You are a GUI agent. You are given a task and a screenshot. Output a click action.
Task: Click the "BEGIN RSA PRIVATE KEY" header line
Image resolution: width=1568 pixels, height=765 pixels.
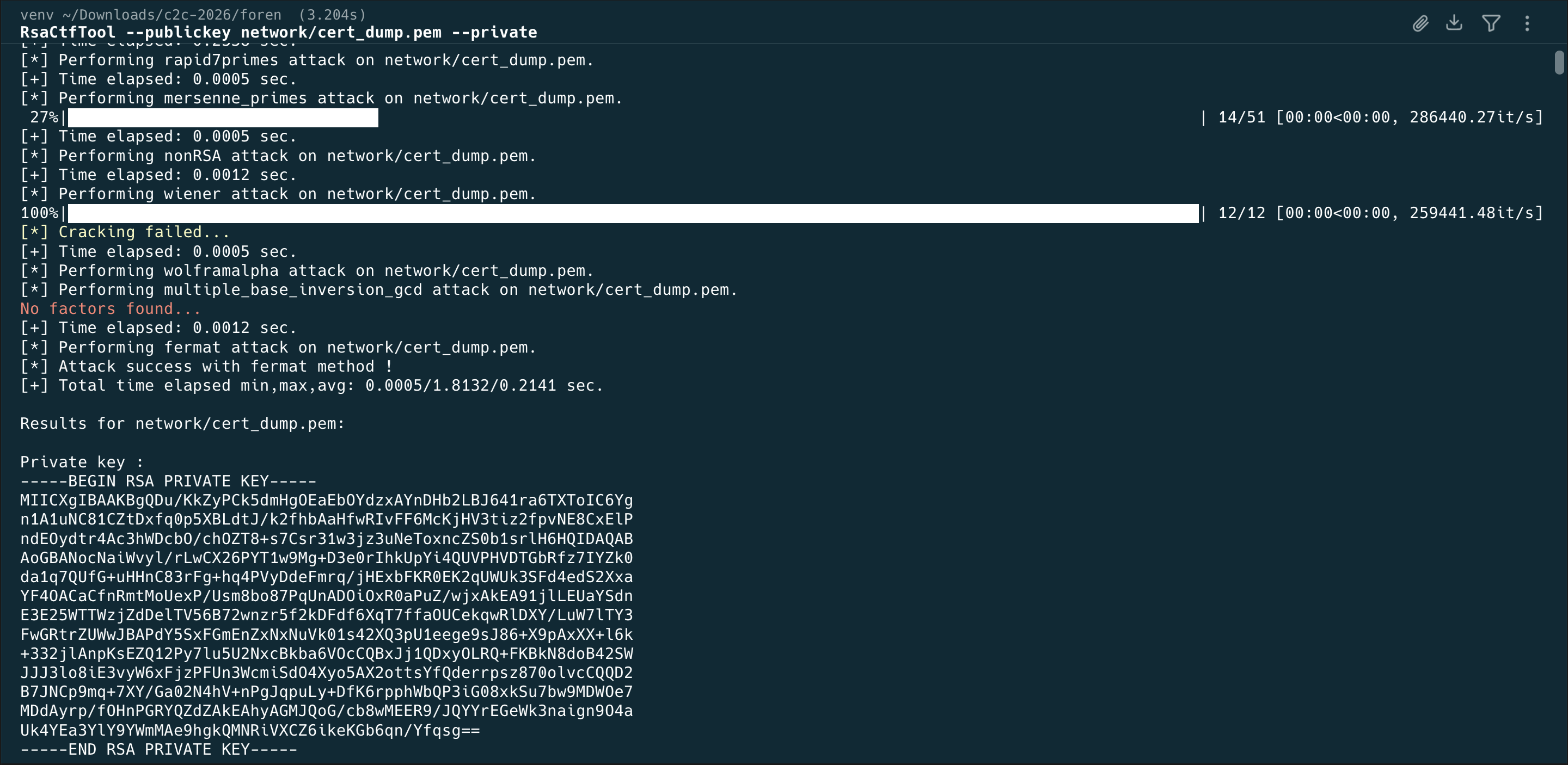[x=168, y=482]
